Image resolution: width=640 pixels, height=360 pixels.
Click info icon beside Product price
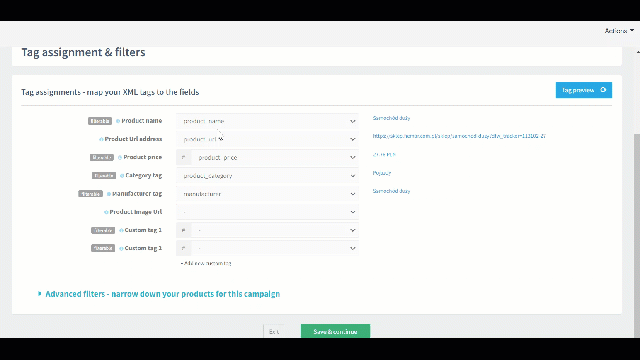[120, 158]
